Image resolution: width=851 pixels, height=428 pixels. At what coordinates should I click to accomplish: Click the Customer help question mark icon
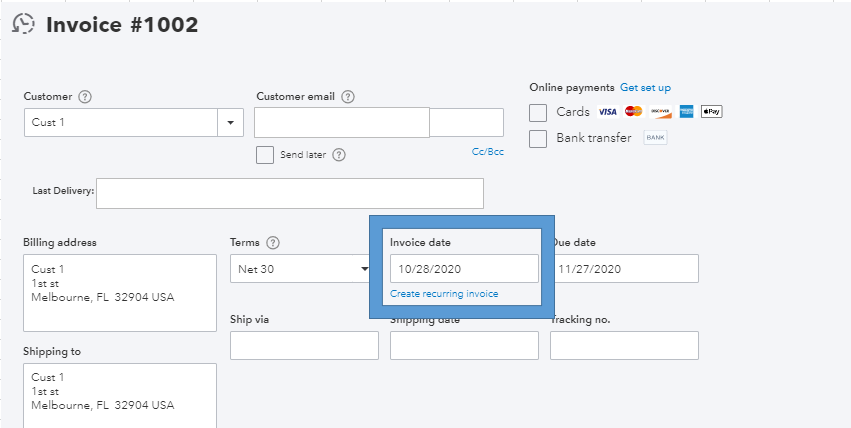pyautogui.click(x=85, y=97)
